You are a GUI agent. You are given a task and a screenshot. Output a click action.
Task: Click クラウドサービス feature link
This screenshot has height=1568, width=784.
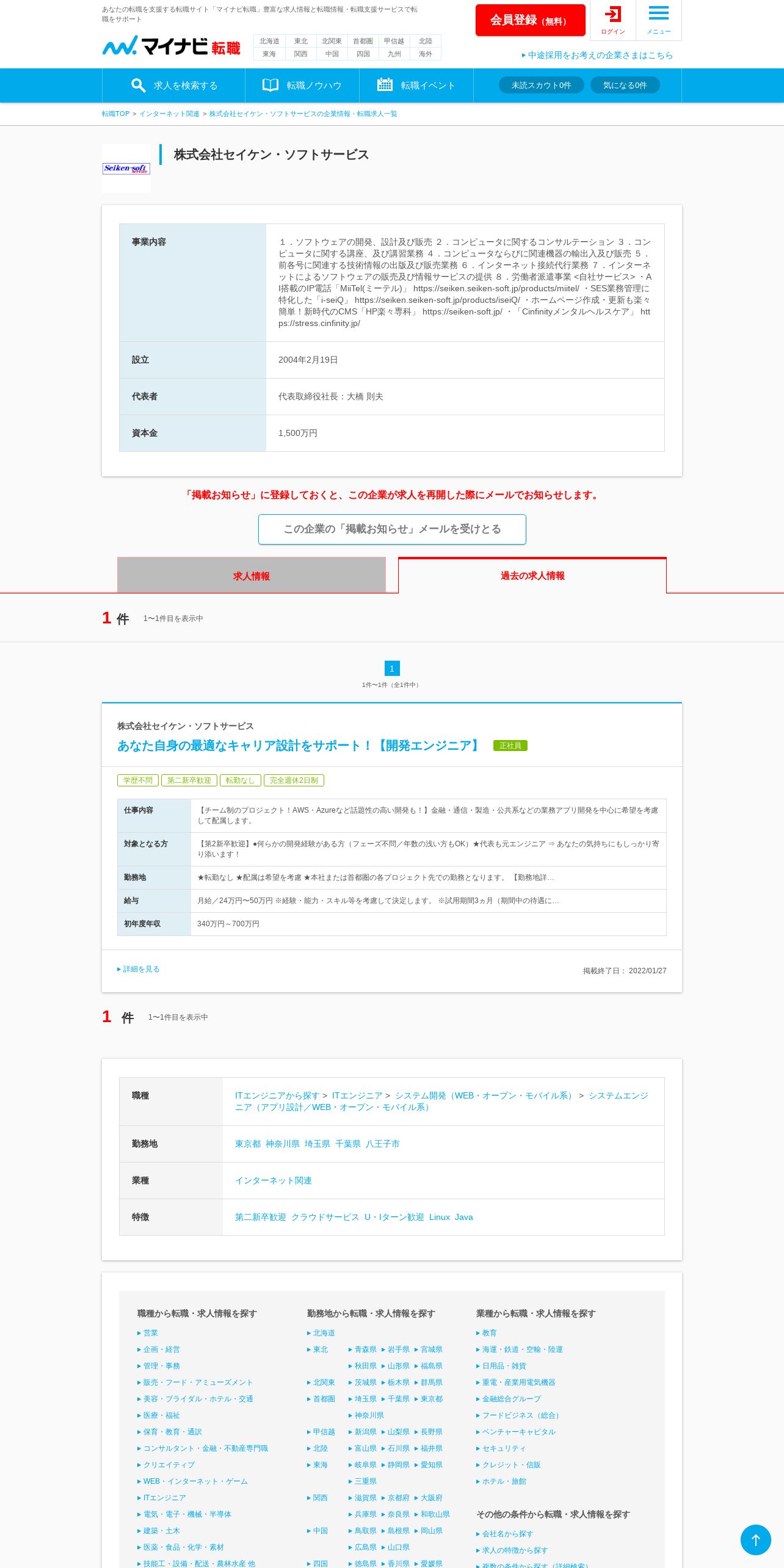point(325,1217)
